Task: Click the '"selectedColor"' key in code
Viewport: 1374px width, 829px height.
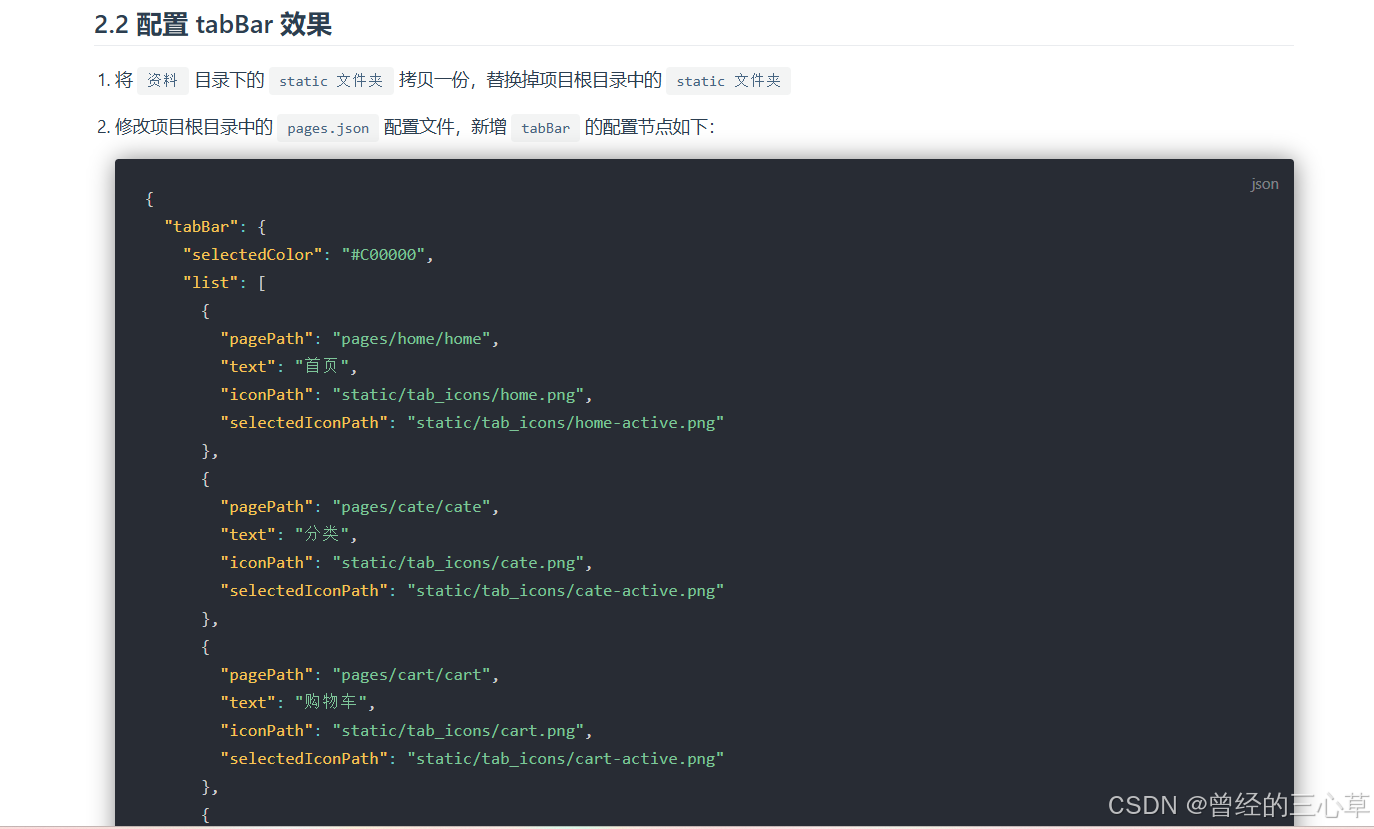Action: 253,255
